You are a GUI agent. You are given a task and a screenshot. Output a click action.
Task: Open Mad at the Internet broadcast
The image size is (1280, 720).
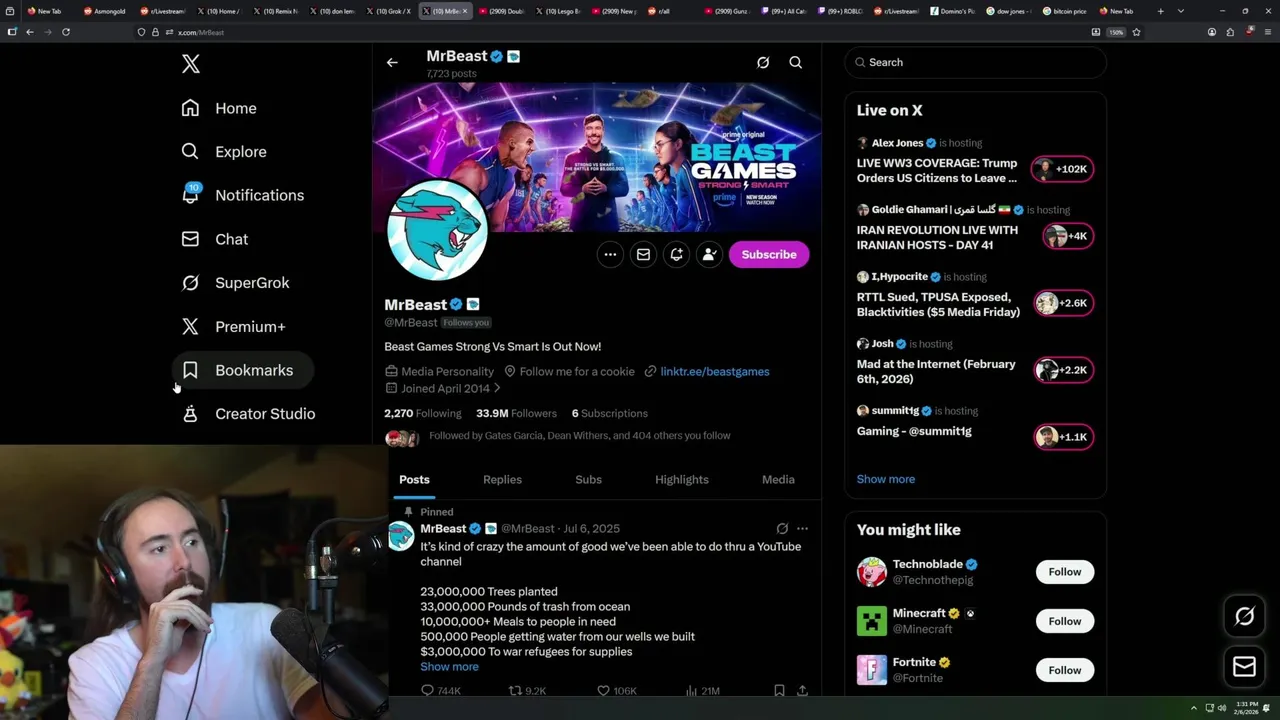(975, 363)
